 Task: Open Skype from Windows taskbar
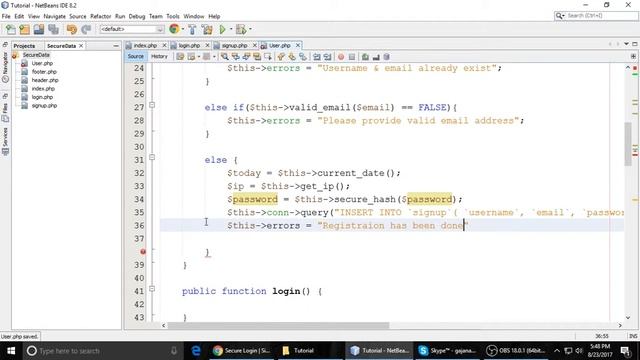(447, 351)
